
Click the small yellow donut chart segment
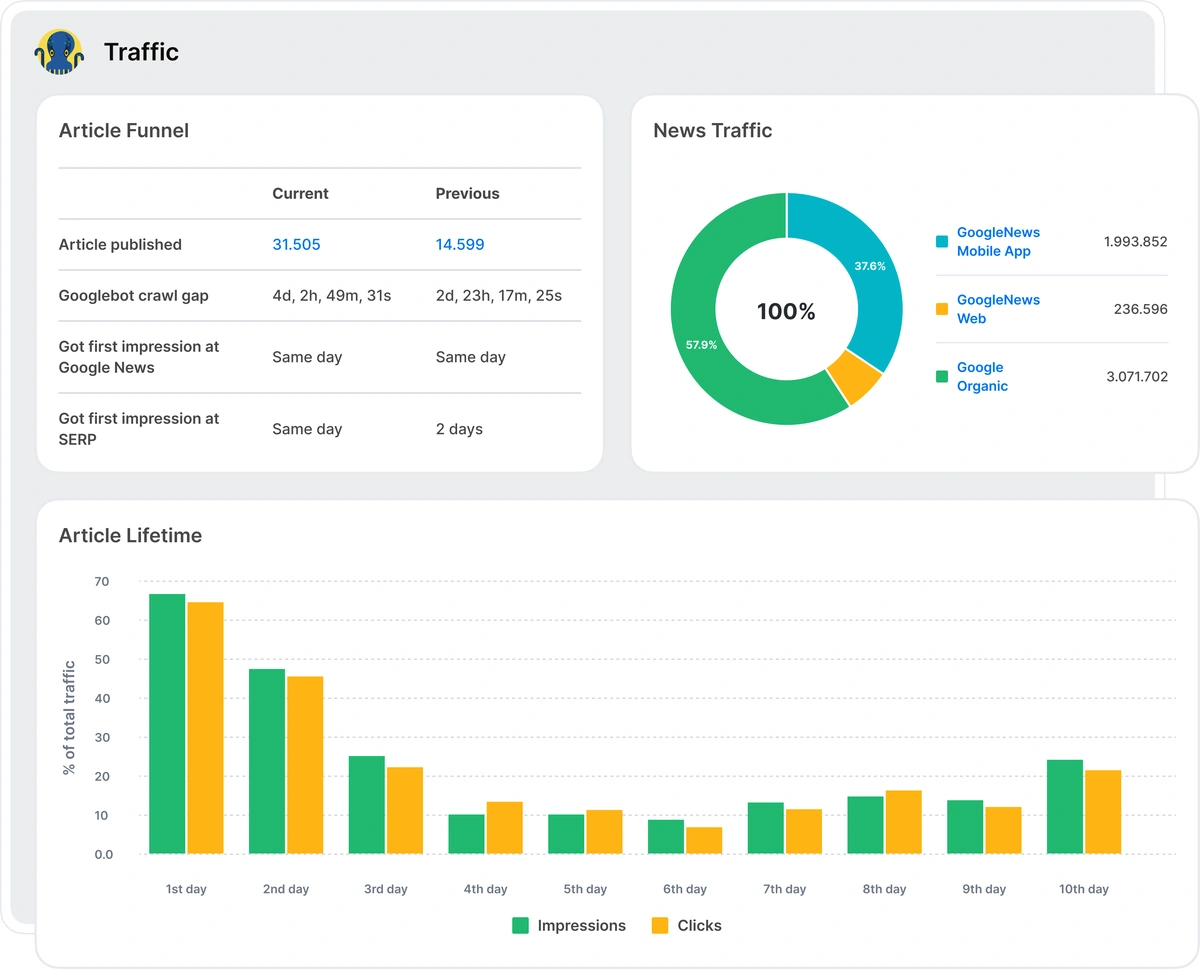853,376
